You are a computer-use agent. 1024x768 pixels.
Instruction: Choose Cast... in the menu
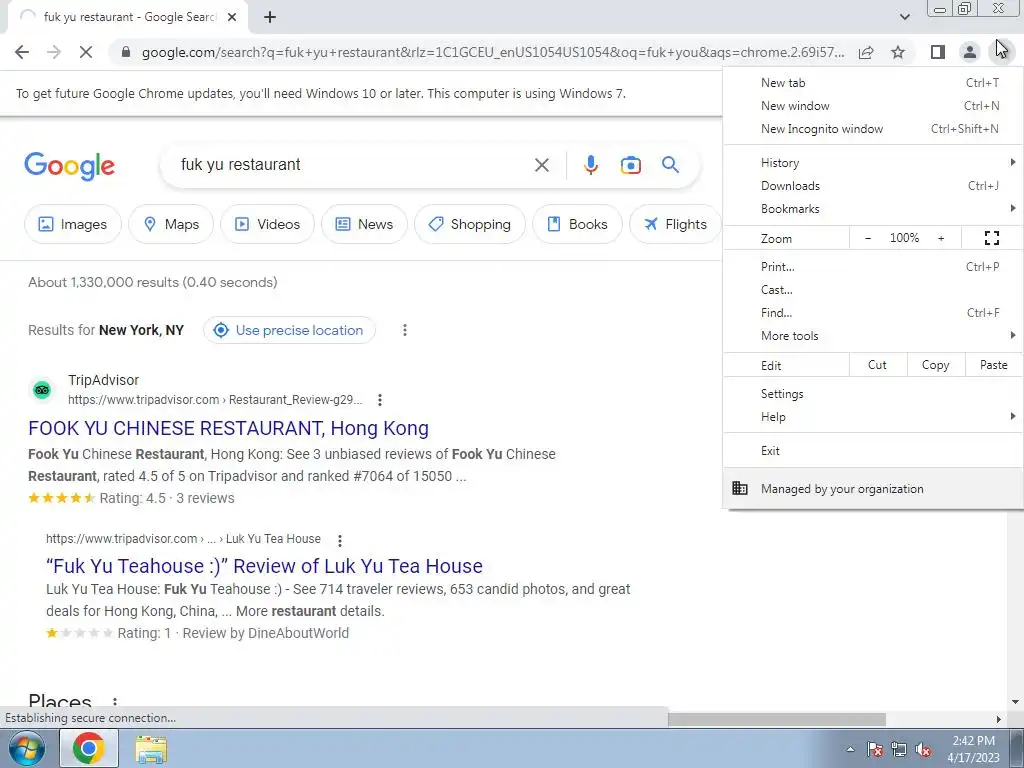pos(873,289)
